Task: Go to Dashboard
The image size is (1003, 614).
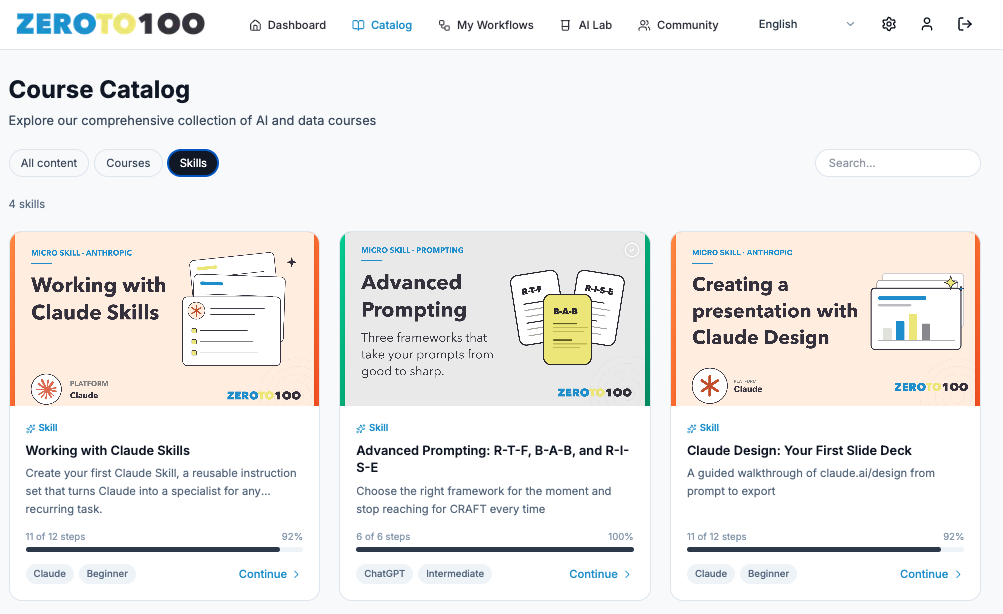Action: pyautogui.click(x=287, y=25)
